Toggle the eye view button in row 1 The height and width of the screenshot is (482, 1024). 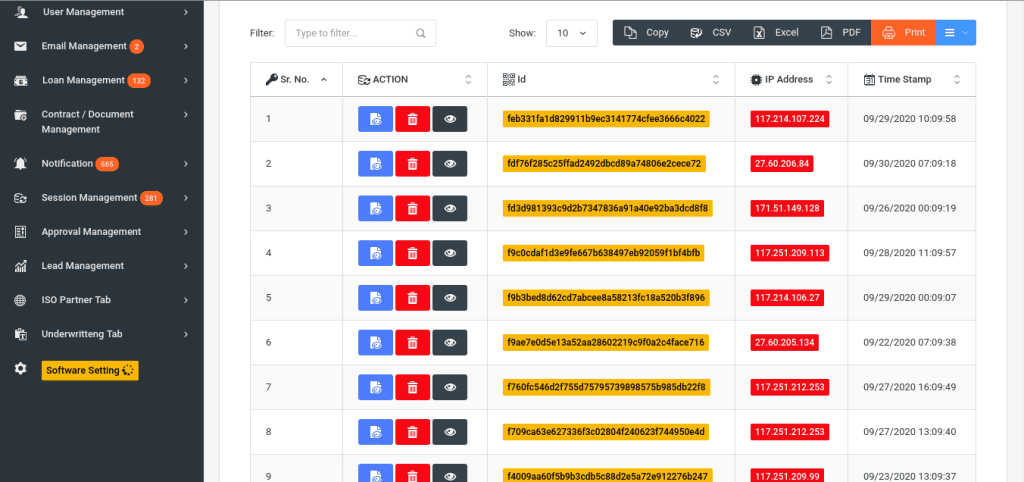click(x=450, y=119)
